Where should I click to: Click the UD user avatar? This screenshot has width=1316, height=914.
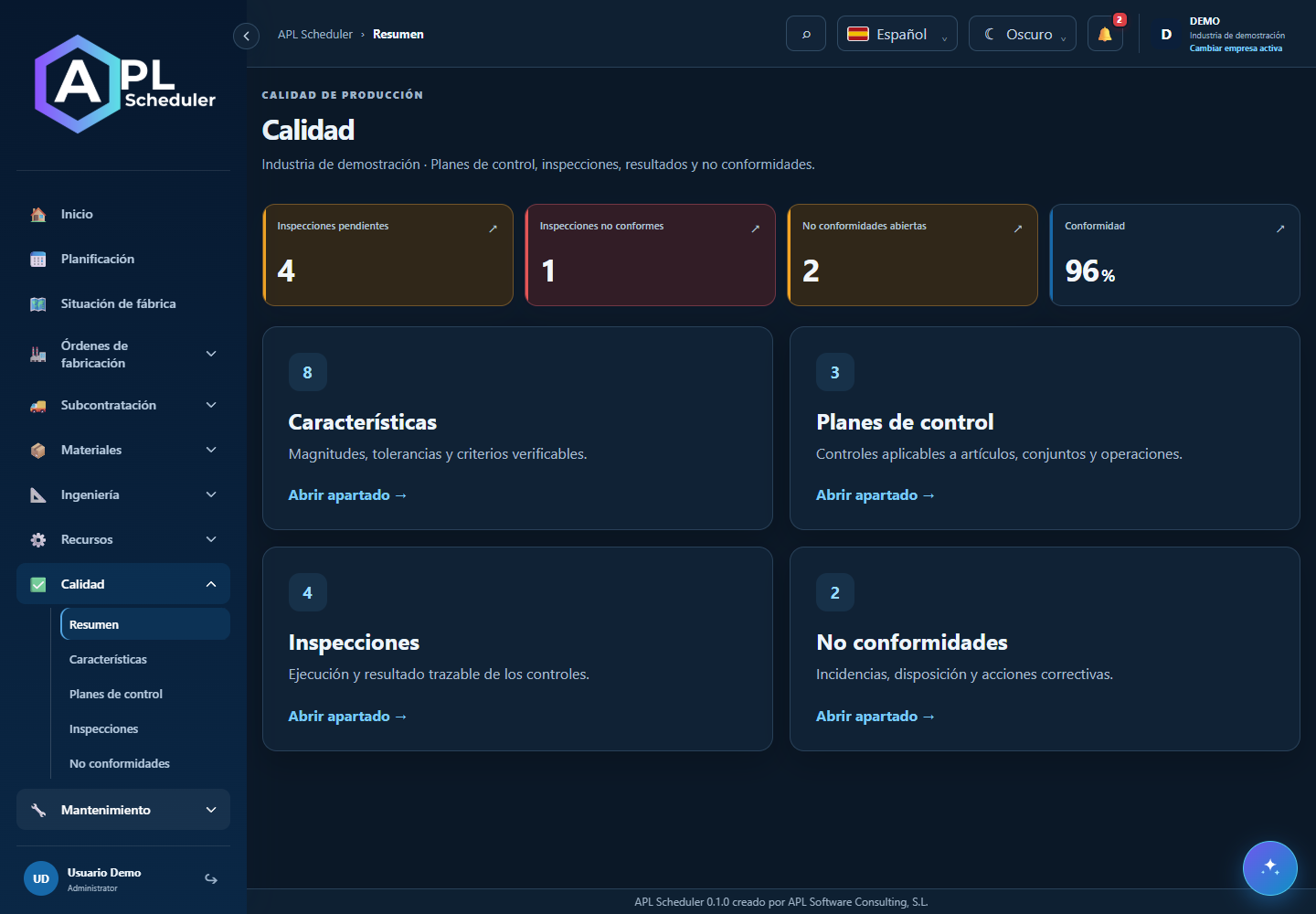click(x=41, y=878)
